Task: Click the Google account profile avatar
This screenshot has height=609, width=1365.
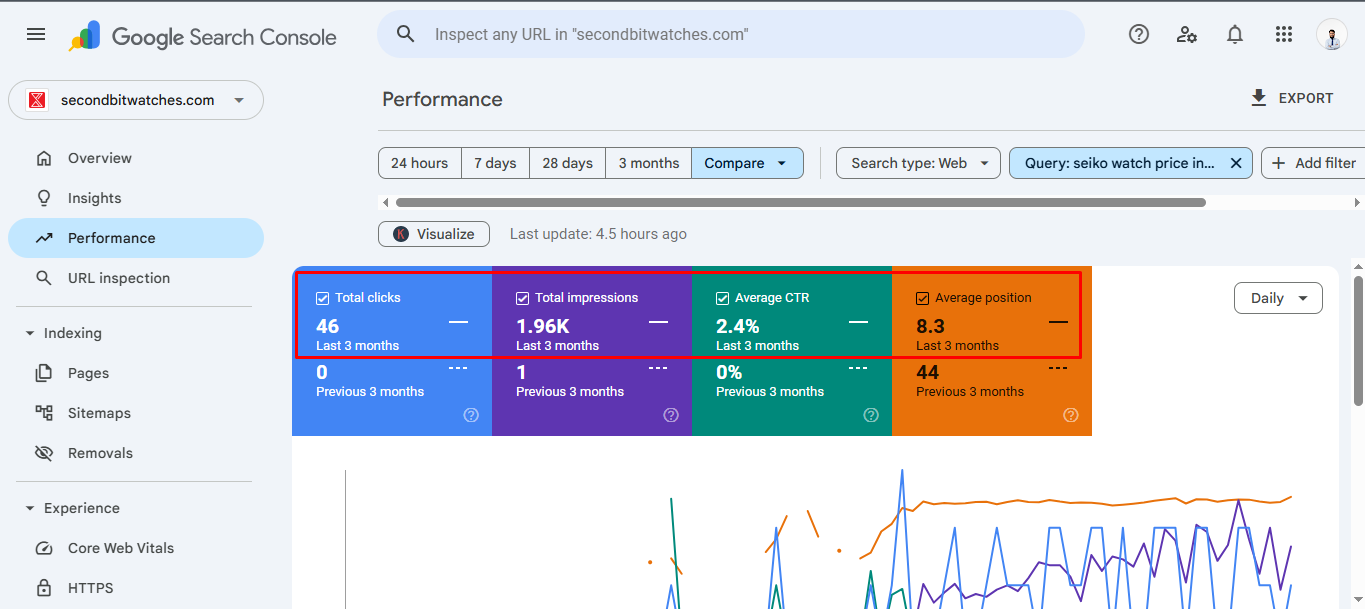Action: (x=1331, y=35)
